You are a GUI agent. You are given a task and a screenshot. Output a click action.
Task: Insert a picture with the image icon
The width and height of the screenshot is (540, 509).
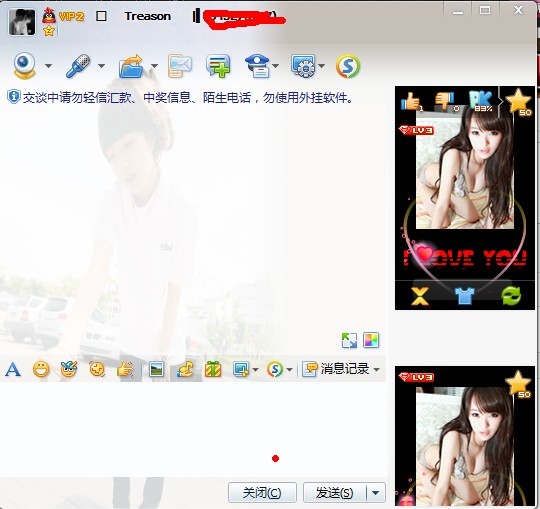(156, 370)
